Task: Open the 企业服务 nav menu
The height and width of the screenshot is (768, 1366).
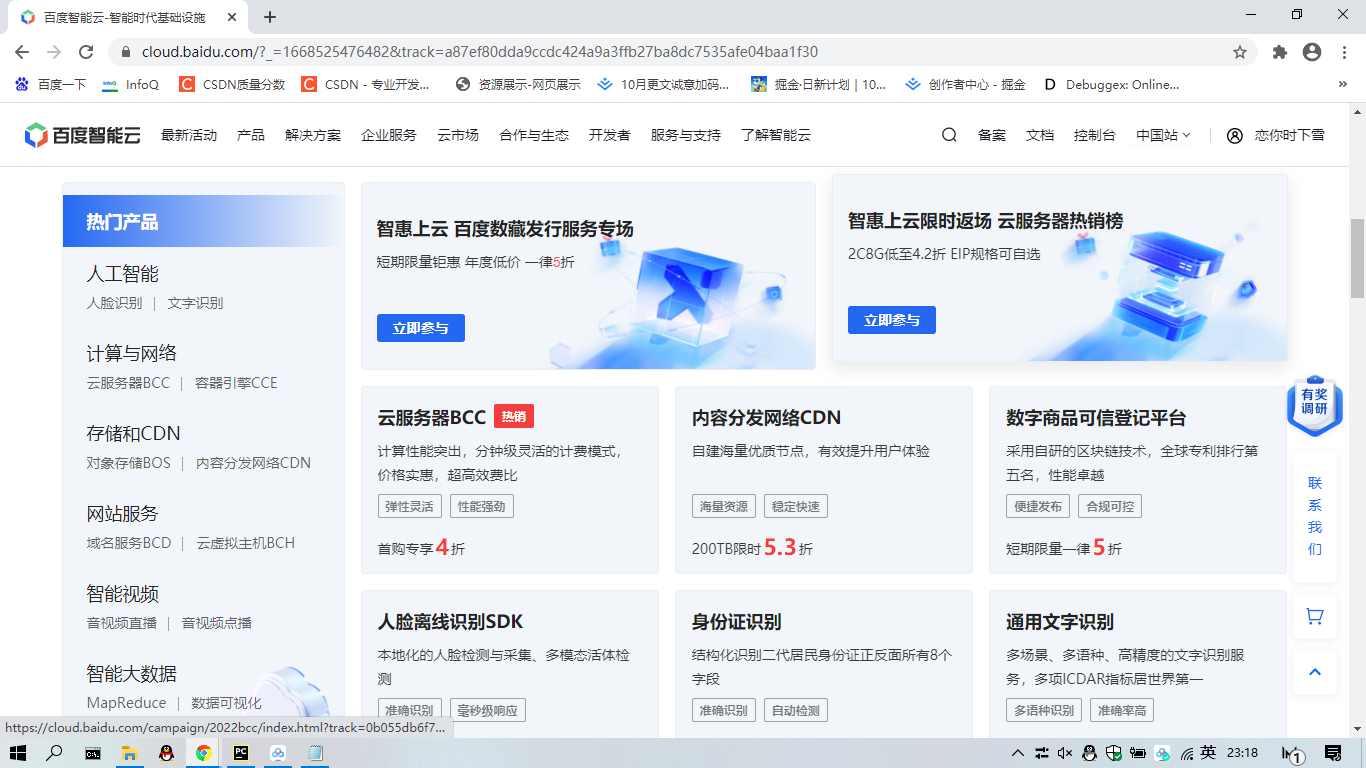Action: click(389, 135)
